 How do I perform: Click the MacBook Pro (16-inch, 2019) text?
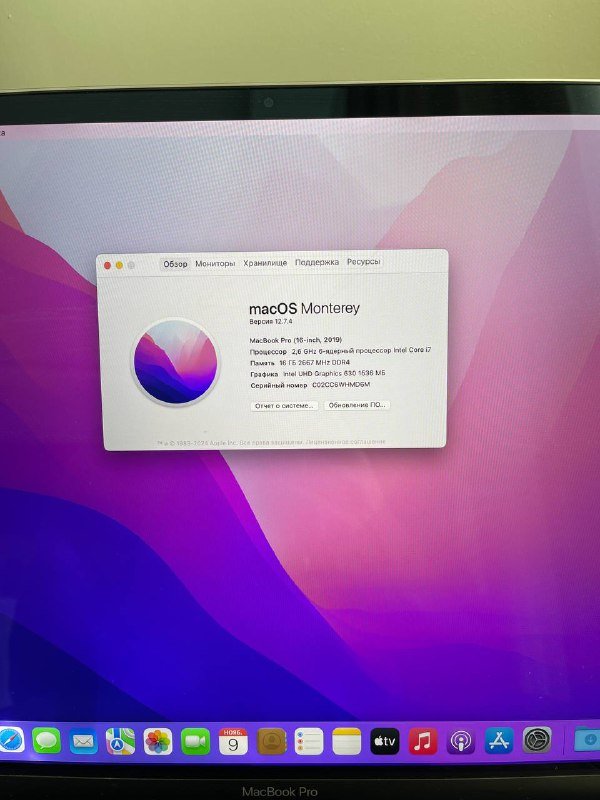pyautogui.click(x=296, y=340)
